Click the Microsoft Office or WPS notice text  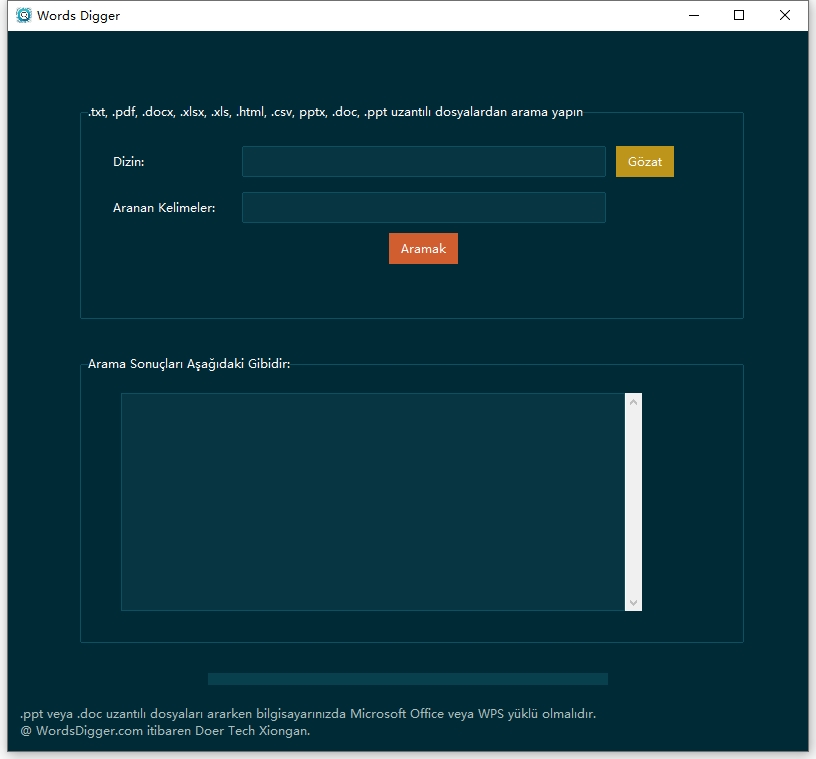pos(308,714)
